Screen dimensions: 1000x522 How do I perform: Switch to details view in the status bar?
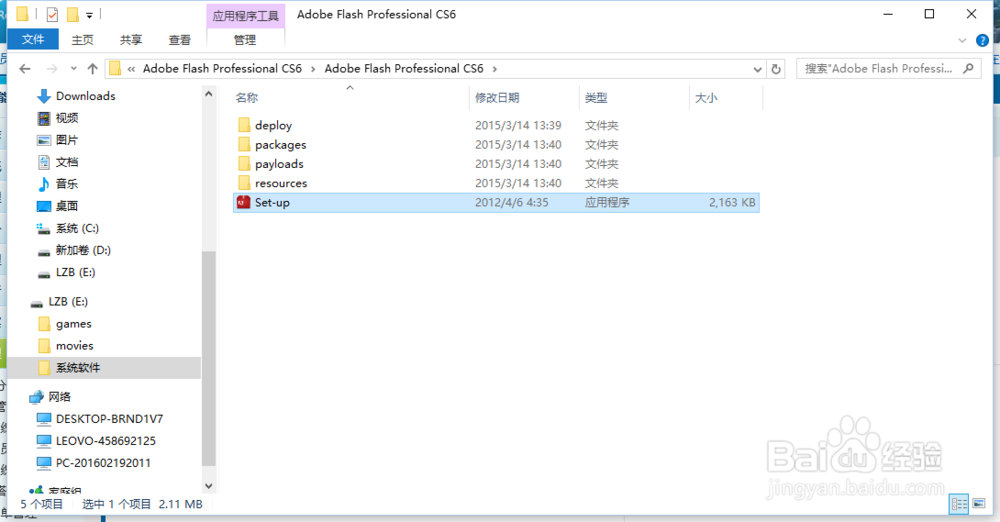click(959, 503)
